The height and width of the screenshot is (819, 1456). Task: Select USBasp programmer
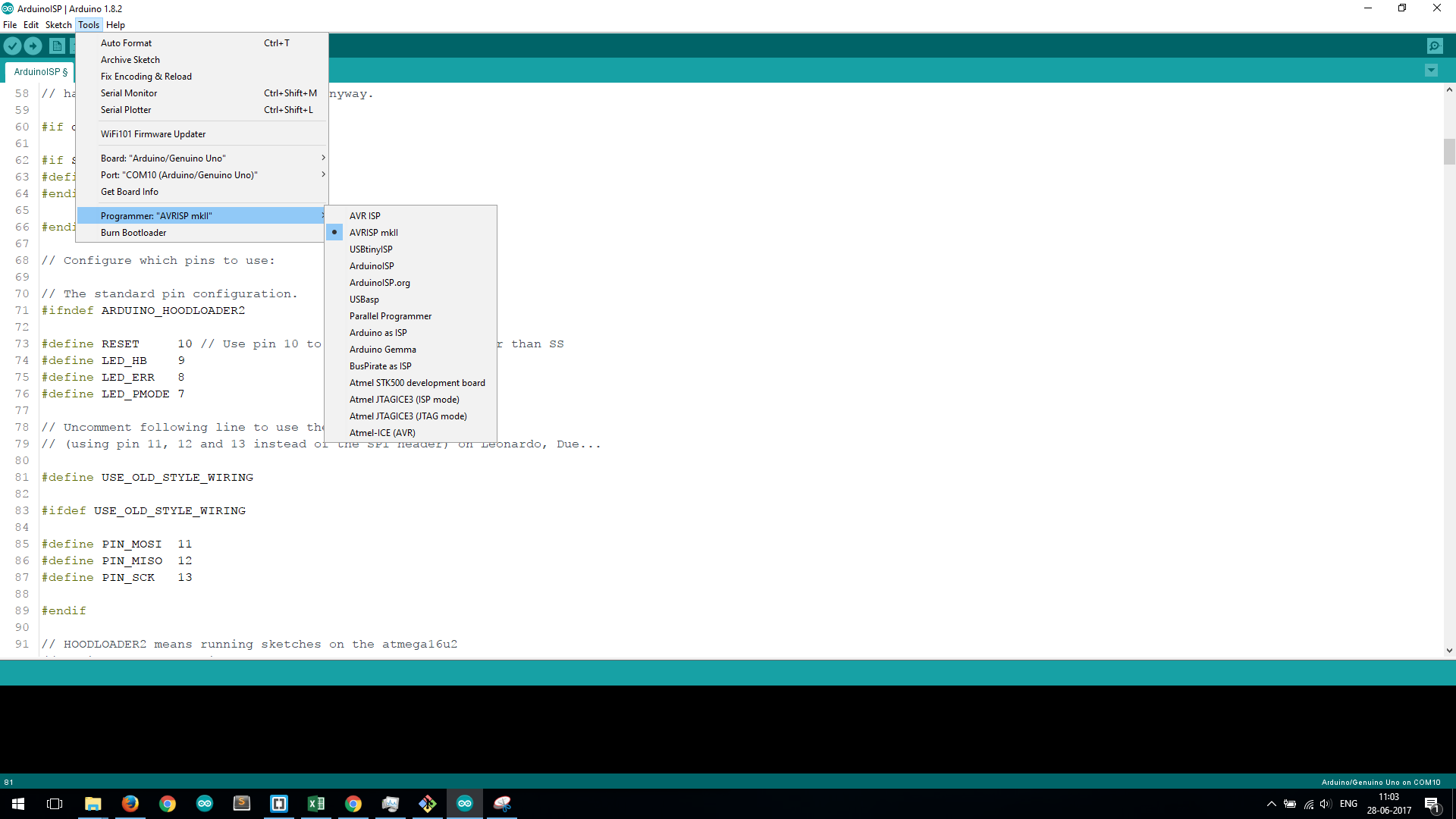(411, 300)
